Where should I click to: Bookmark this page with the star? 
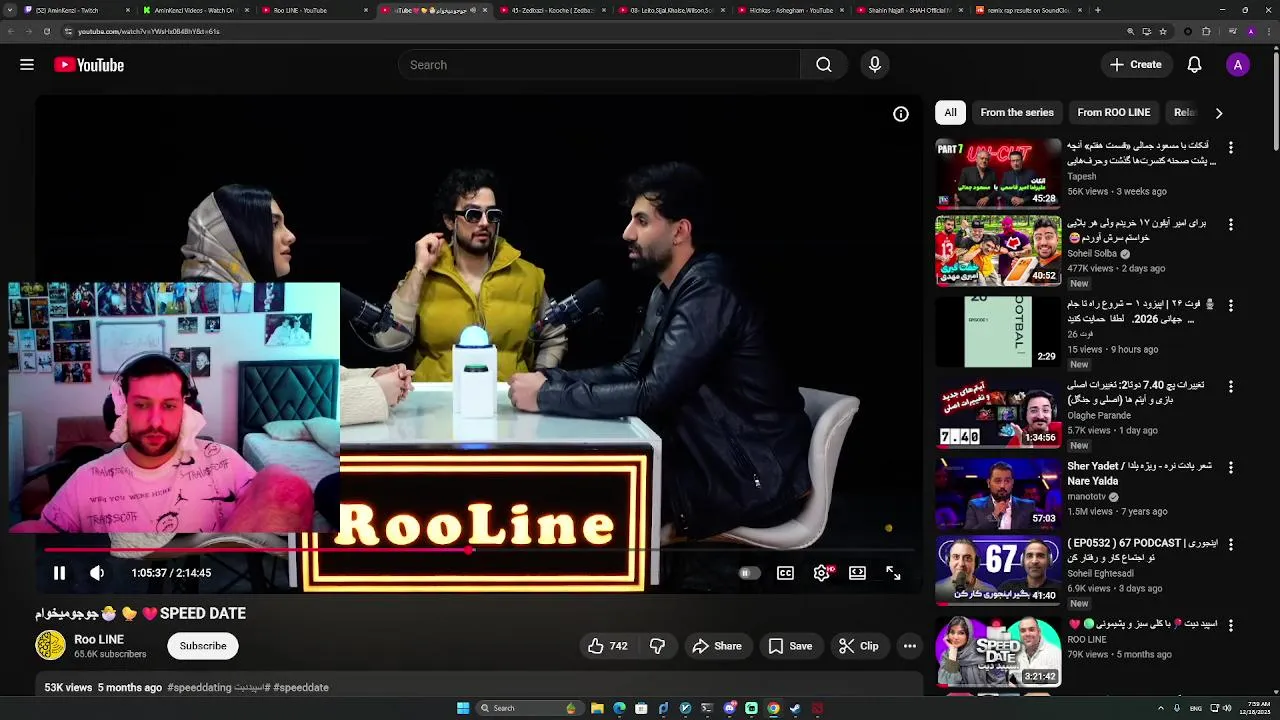[x=1162, y=31]
